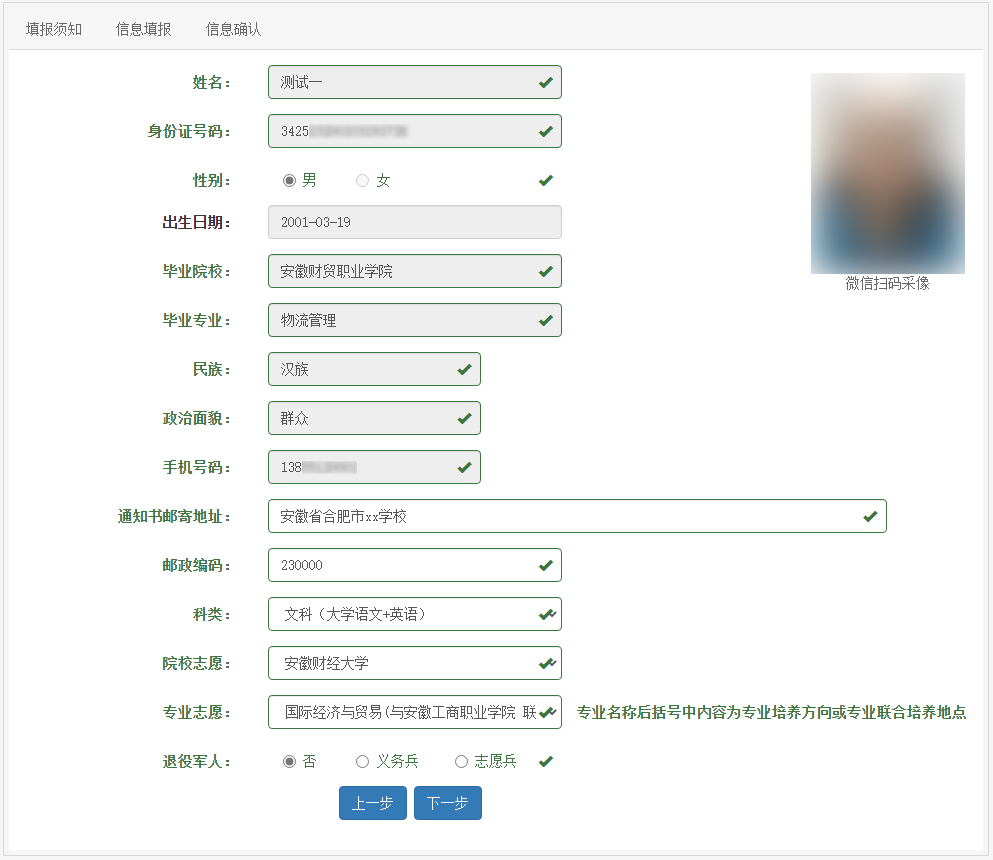Screen dimensions: 993x860
Task: Click the 上一步 button
Action: 372,803
